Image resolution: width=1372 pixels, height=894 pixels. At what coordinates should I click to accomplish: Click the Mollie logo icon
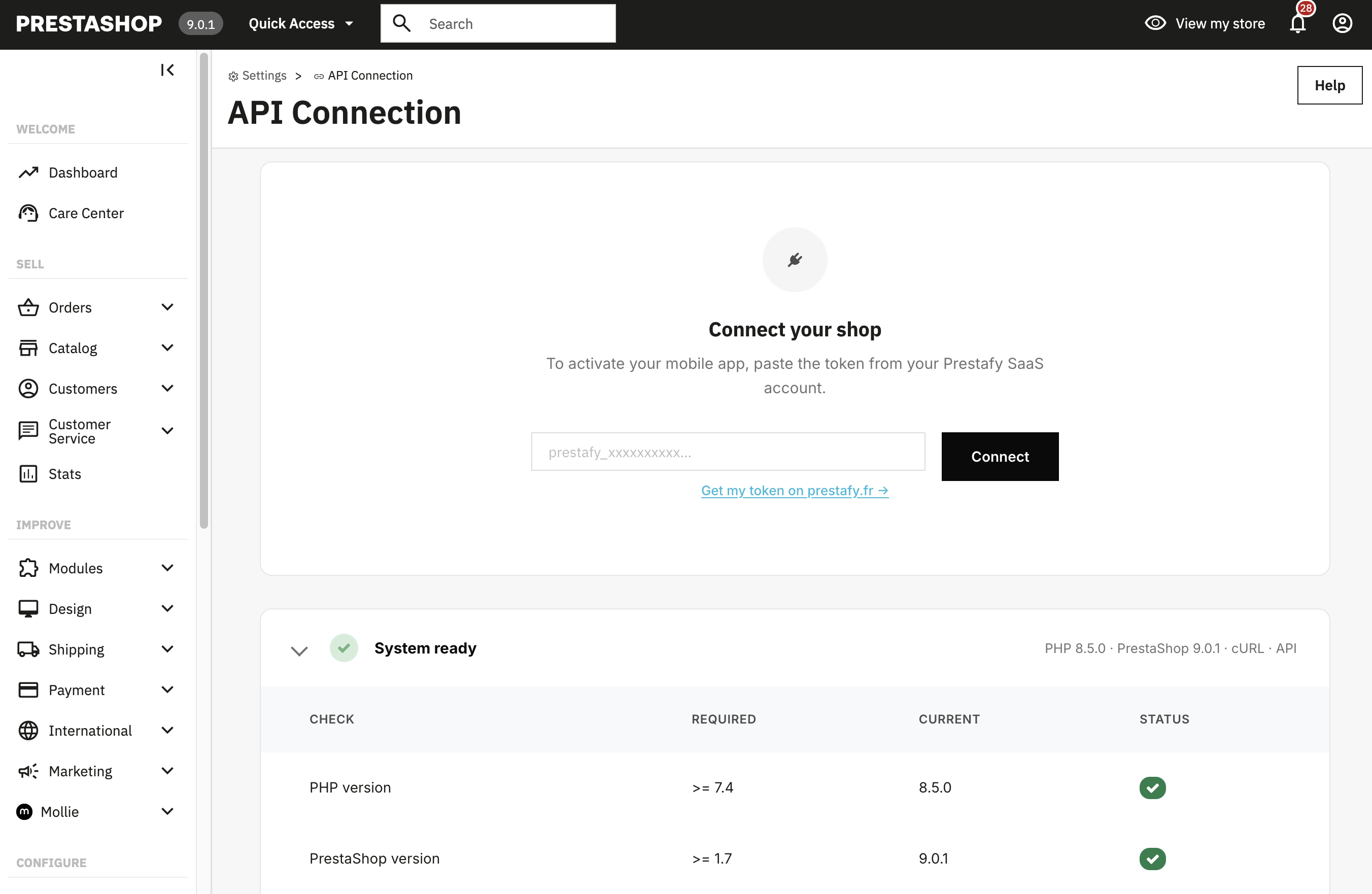pyautogui.click(x=24, y=812)
